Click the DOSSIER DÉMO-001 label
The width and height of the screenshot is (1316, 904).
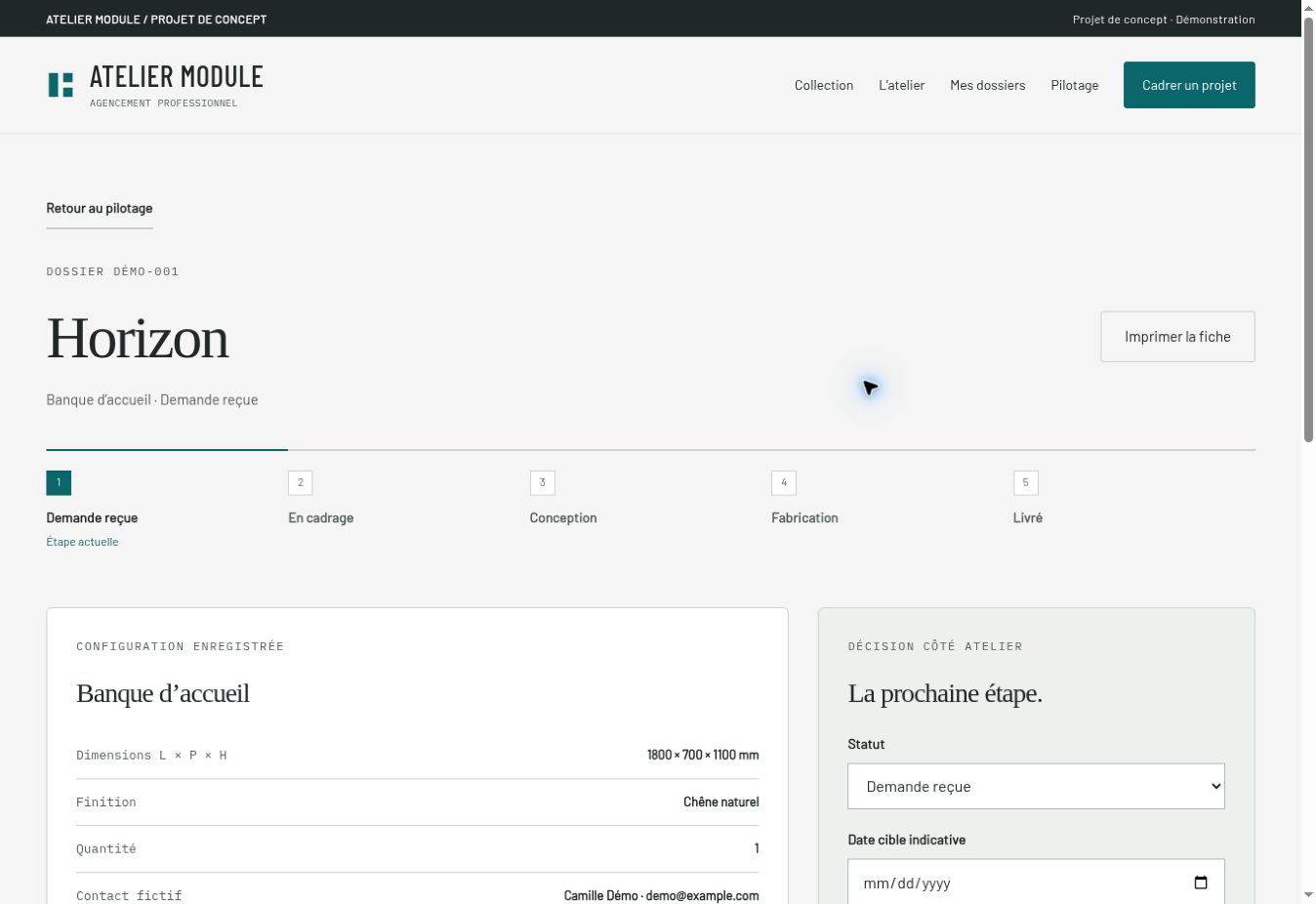112,271
